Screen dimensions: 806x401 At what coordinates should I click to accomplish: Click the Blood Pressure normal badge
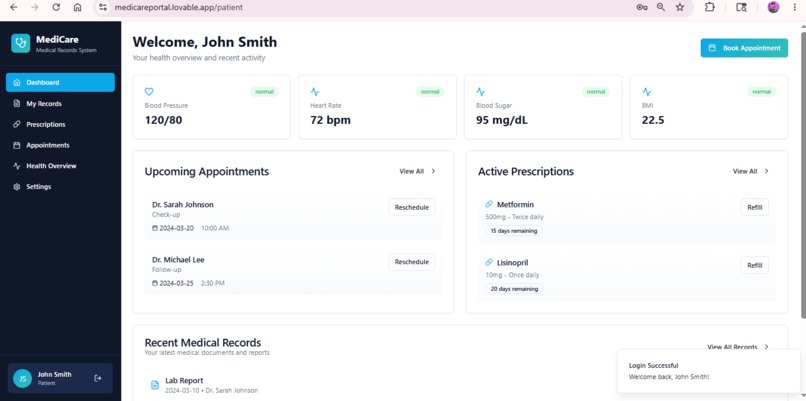[264, 92]
